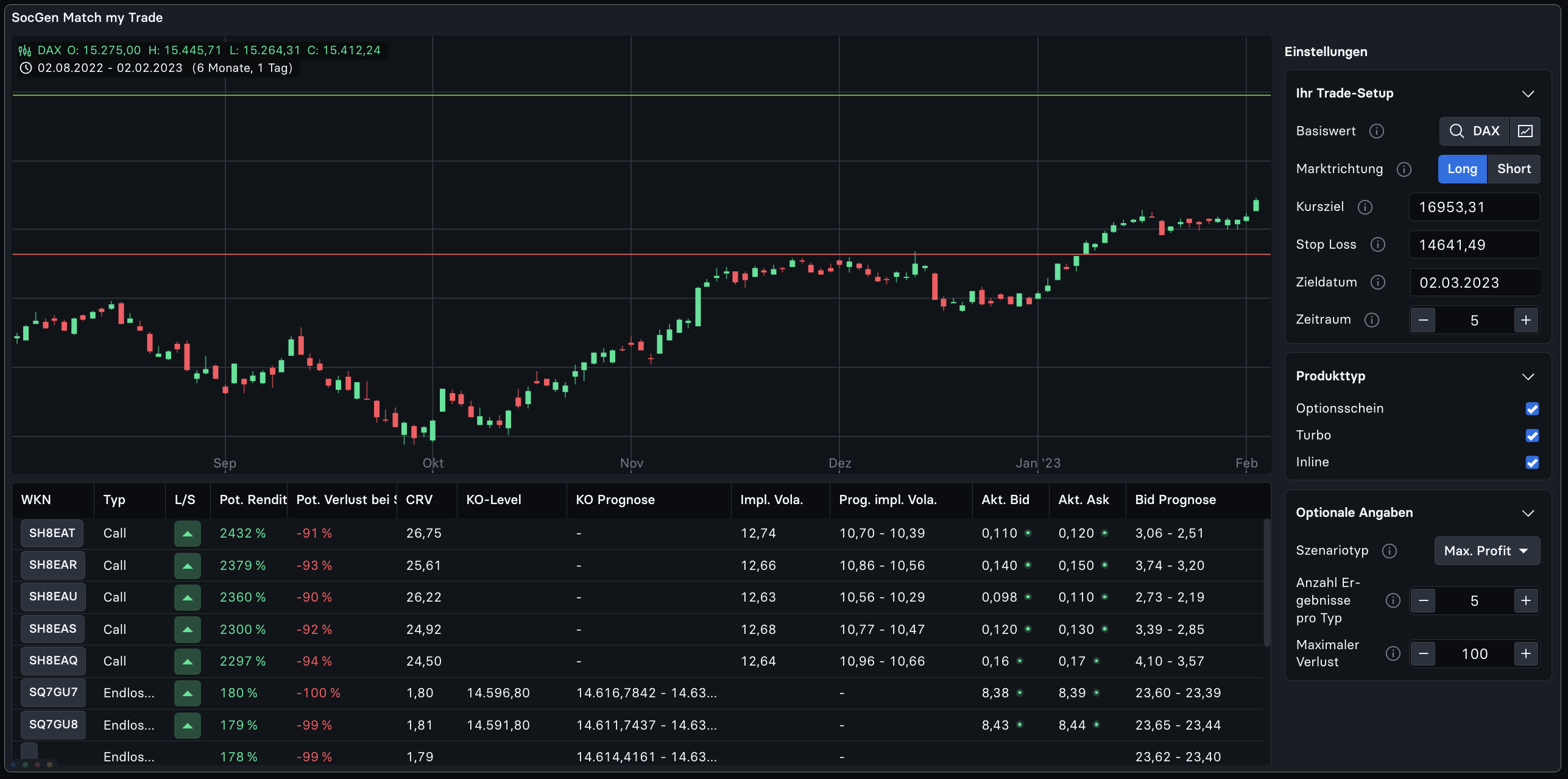The width and height of the screenshot is (1568, 779).
Task: Decrease Zeitraum with the minus button
Action: click(1423, 320)
